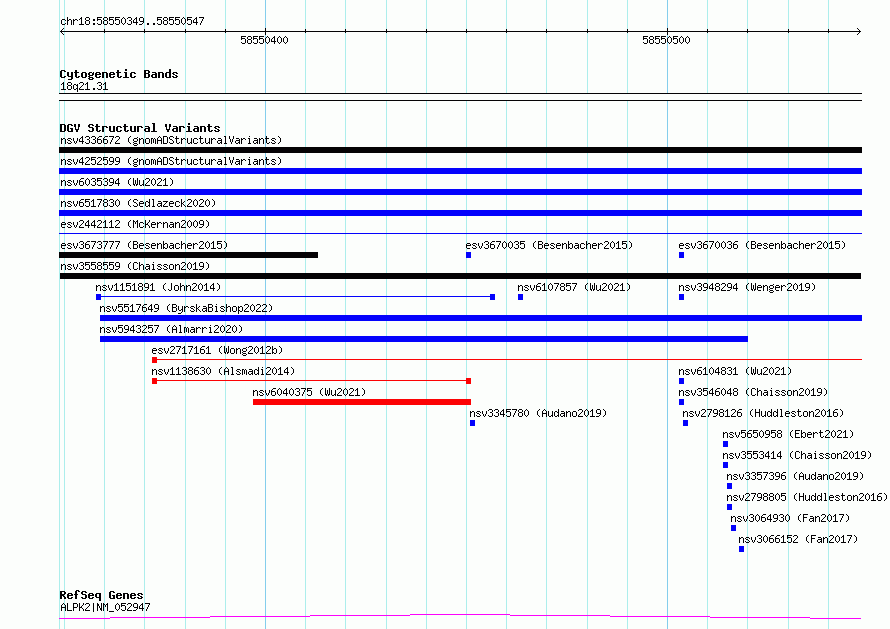The height and width of the screenshot is (629, 890).
Task: Click the black bar of esv3673777
Action: tap(188, 255)
